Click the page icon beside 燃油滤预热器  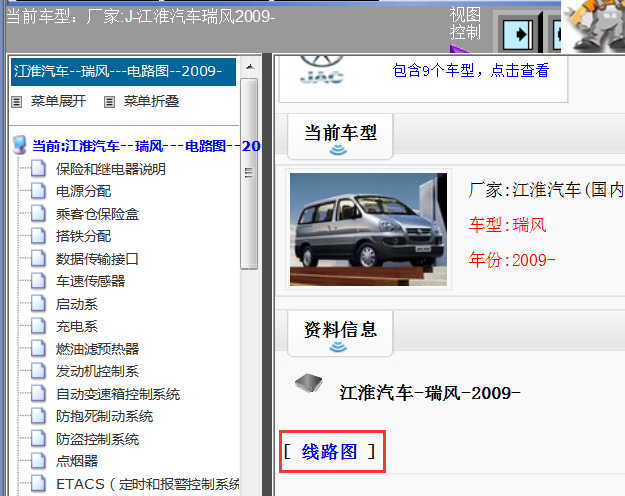pos(38,349)
